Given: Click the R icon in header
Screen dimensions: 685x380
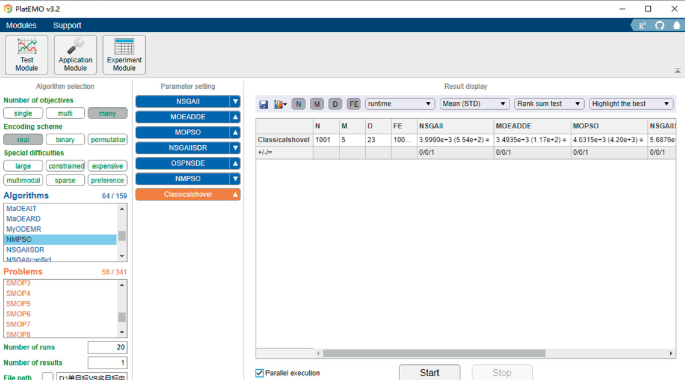Looking at the screenshot, I should coord(642,25).
